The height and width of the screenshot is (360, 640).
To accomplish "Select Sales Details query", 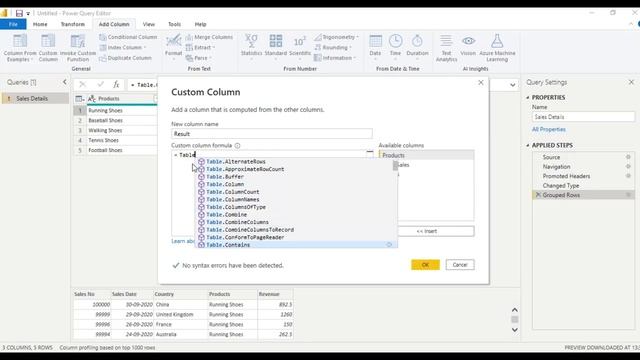I will coord(35,98).
